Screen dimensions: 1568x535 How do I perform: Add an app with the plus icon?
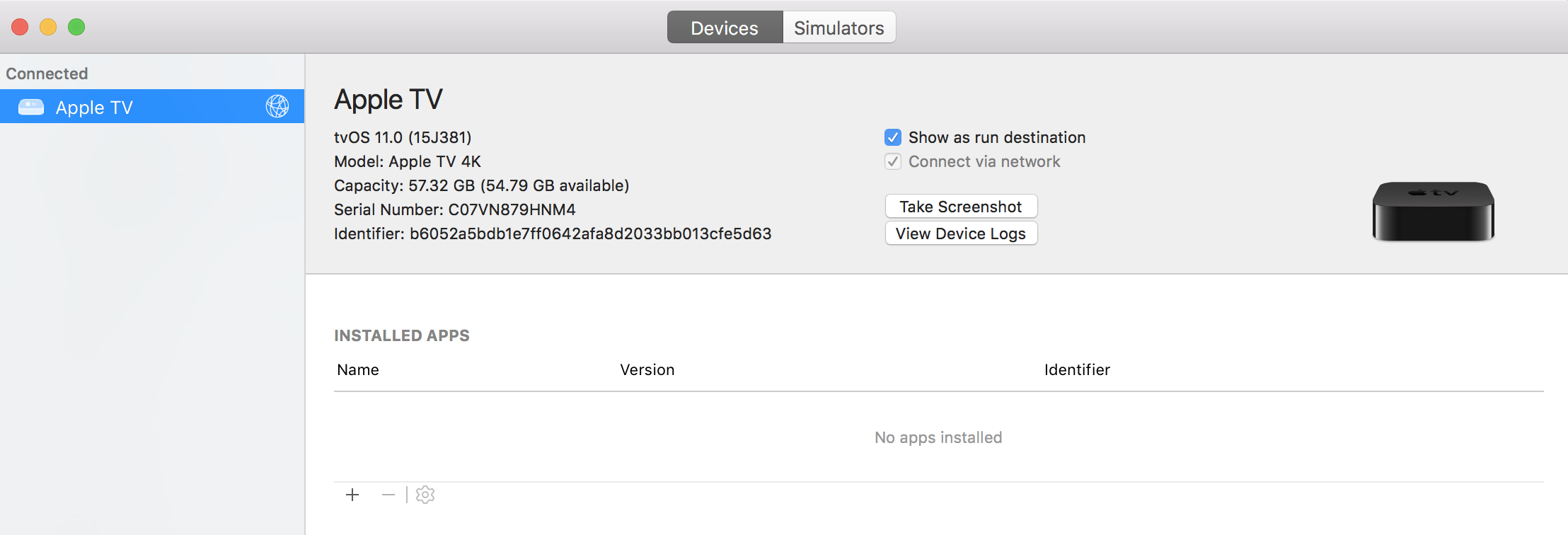pos(352,495)
